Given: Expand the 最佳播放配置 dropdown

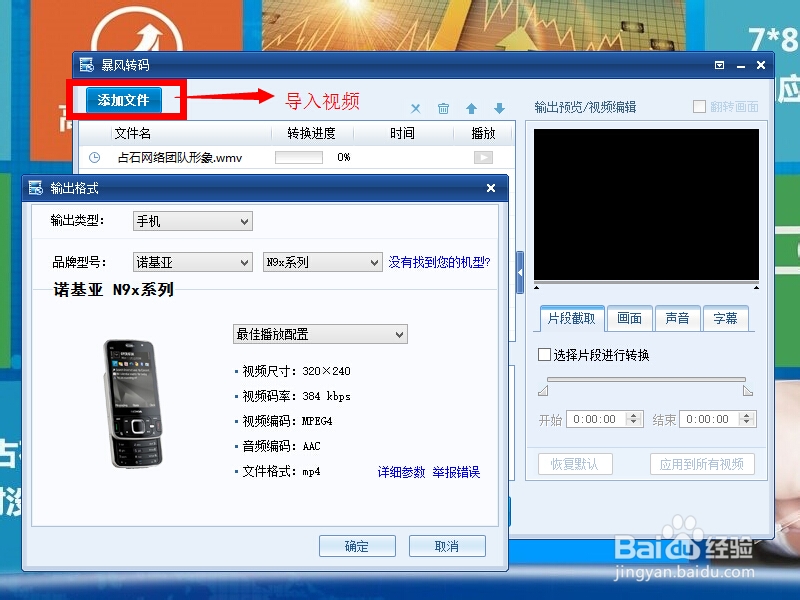Looking at the screenshot, I should pos(320,334).
